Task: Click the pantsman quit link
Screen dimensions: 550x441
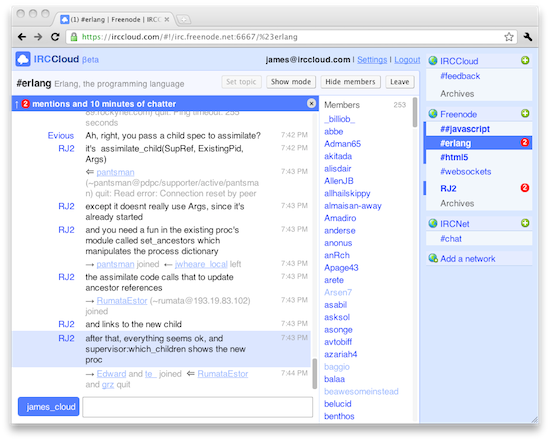Action: (x=115, y=172)
